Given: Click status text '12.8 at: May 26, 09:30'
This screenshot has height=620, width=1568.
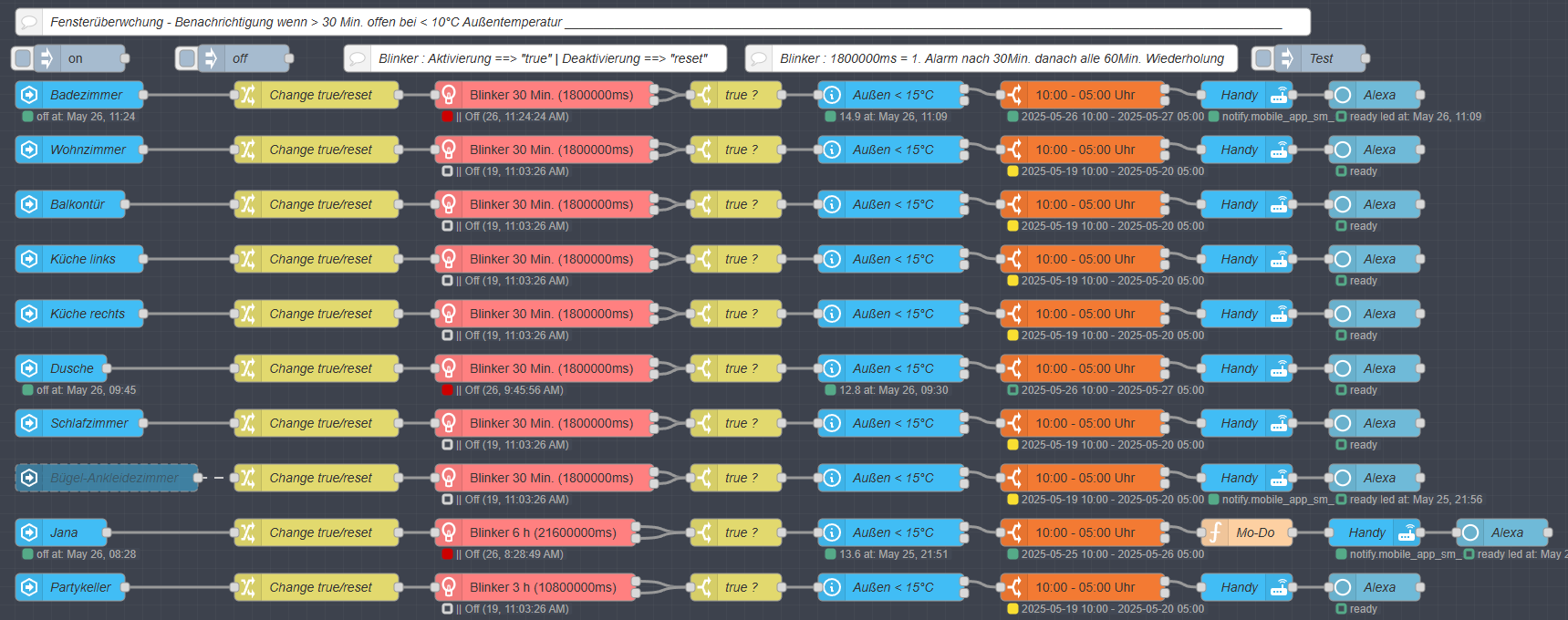Looking at the screenshot, I should pyautogui.click(x=893, y=390).
